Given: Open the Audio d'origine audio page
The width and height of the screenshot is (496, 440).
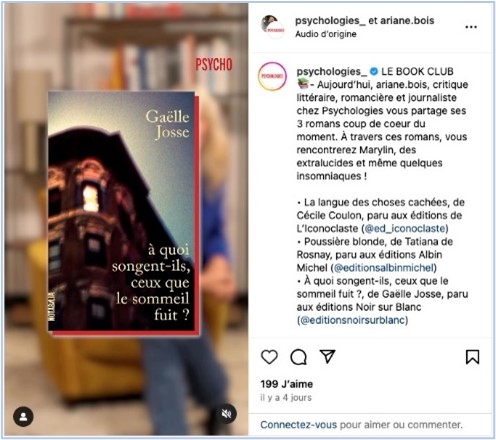Looking at the screenshot, I should (x=326, y=34).
